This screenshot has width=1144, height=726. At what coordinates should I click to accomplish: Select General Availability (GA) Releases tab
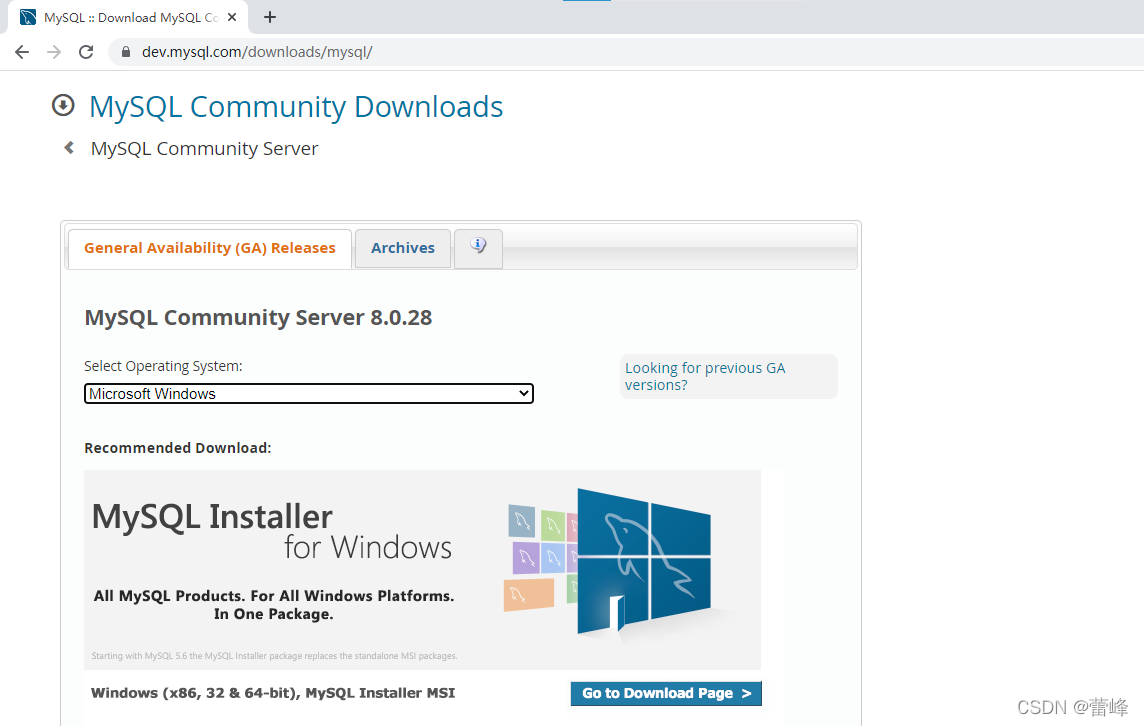click(210, 248)
